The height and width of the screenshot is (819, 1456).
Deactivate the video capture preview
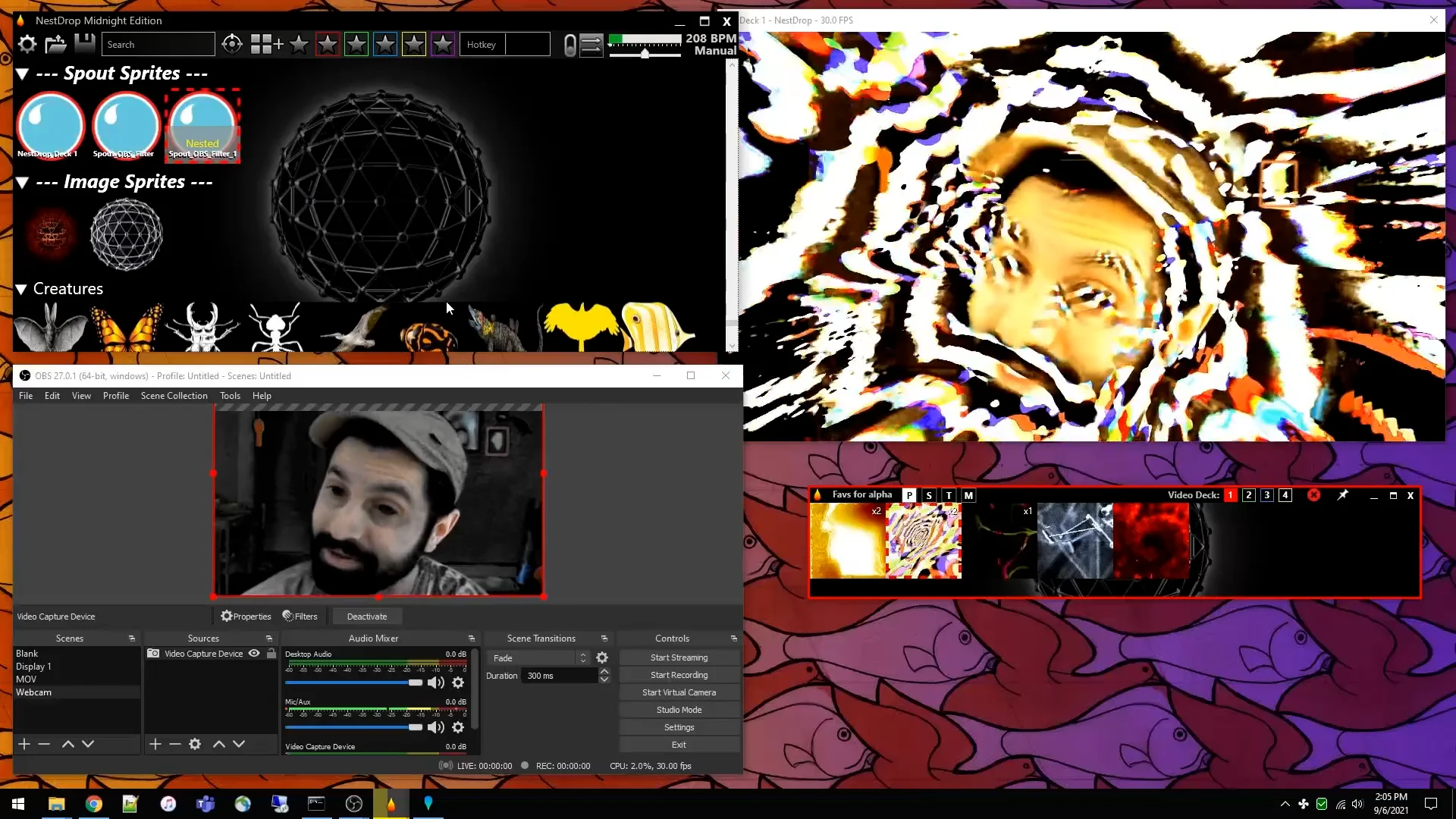(367, 616)
